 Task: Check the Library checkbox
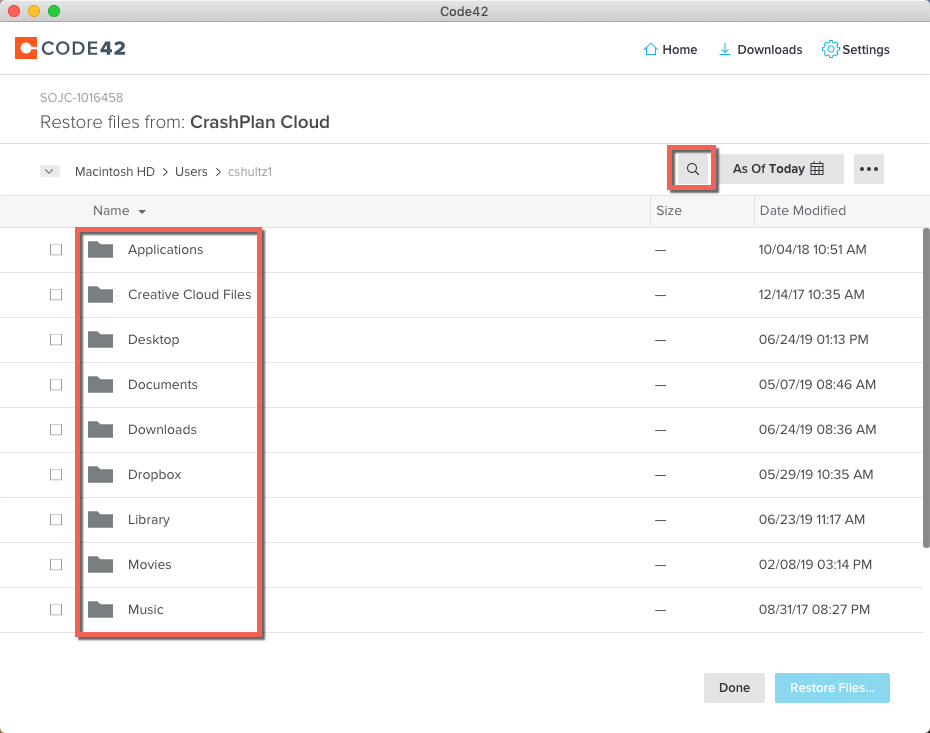[56, 520]
